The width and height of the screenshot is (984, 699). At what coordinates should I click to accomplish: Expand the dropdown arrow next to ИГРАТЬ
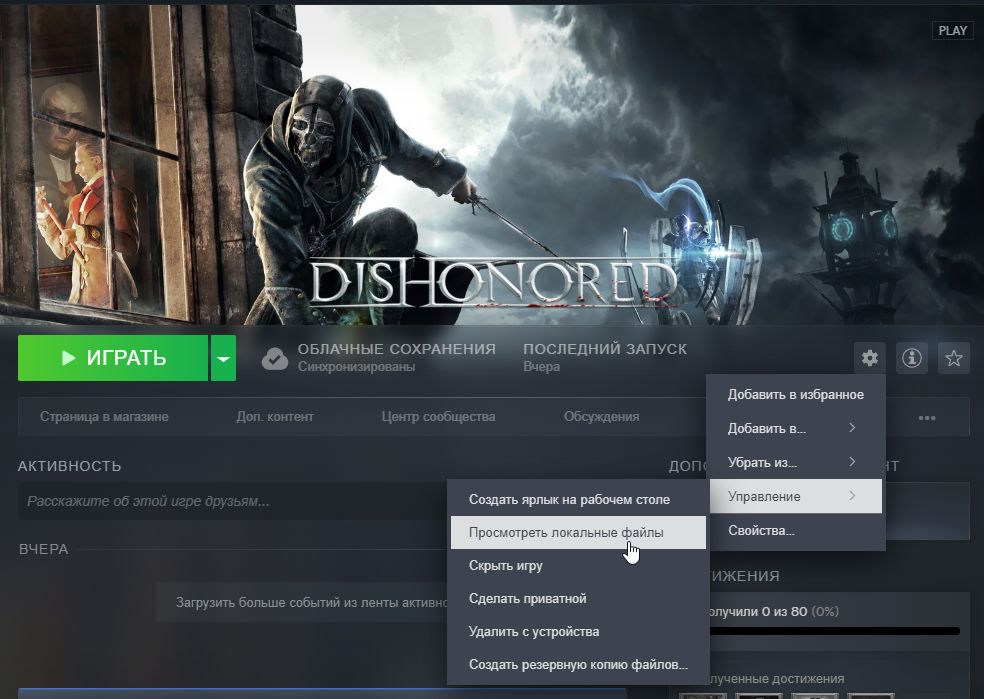tap(223, 358)
